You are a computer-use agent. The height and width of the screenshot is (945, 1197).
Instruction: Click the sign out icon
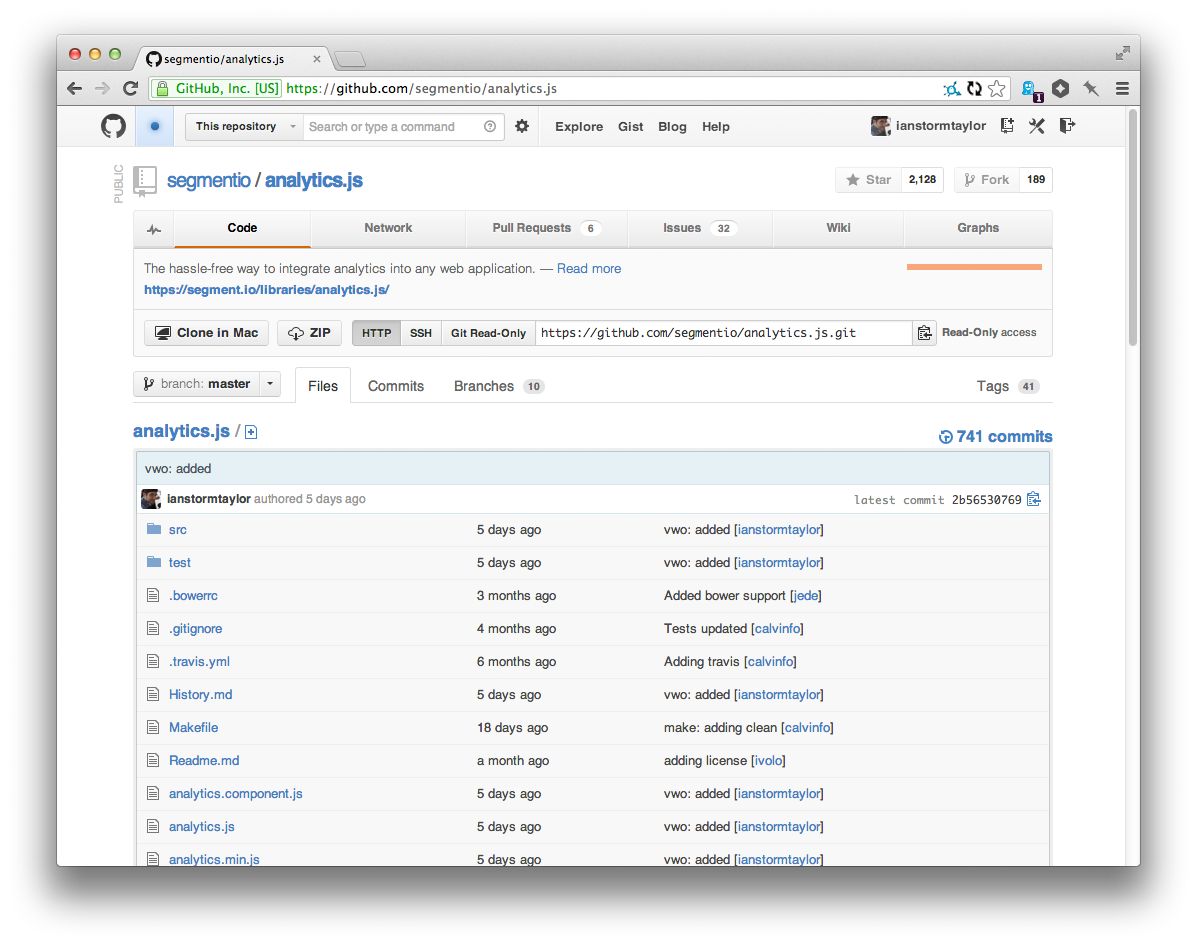pos(1067,126)
